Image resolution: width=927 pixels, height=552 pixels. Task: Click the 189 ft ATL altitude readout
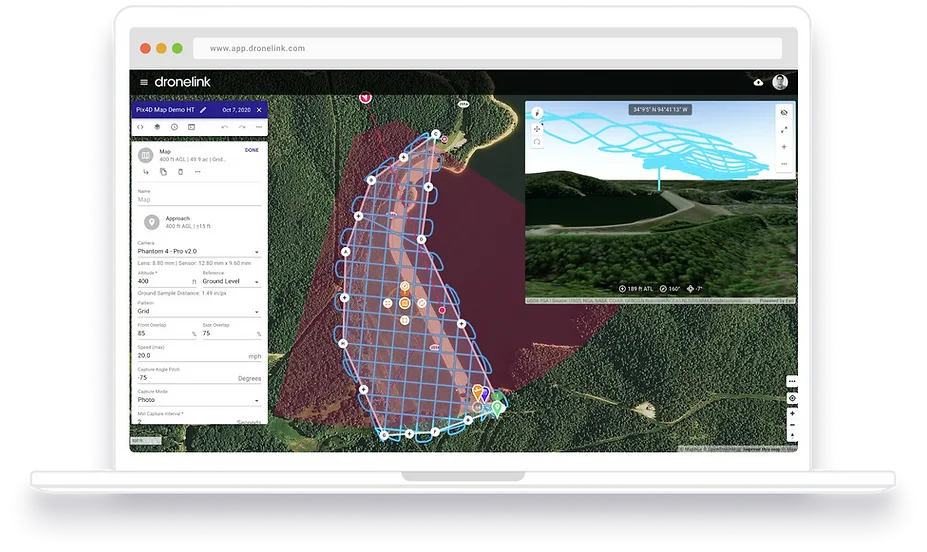(x=636, y=289)
